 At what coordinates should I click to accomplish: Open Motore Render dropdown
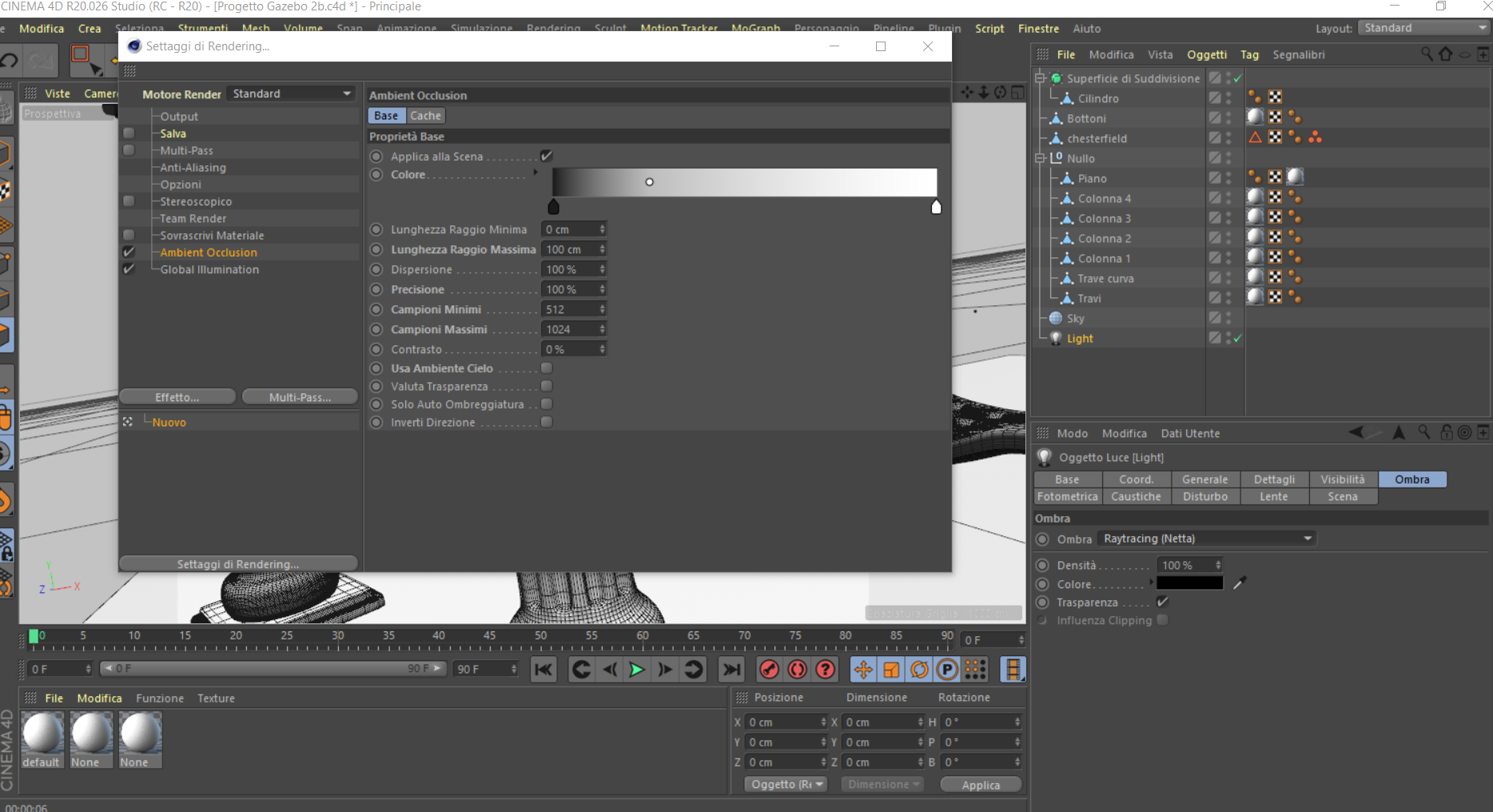pyautogui.click(x=291, y=94)
